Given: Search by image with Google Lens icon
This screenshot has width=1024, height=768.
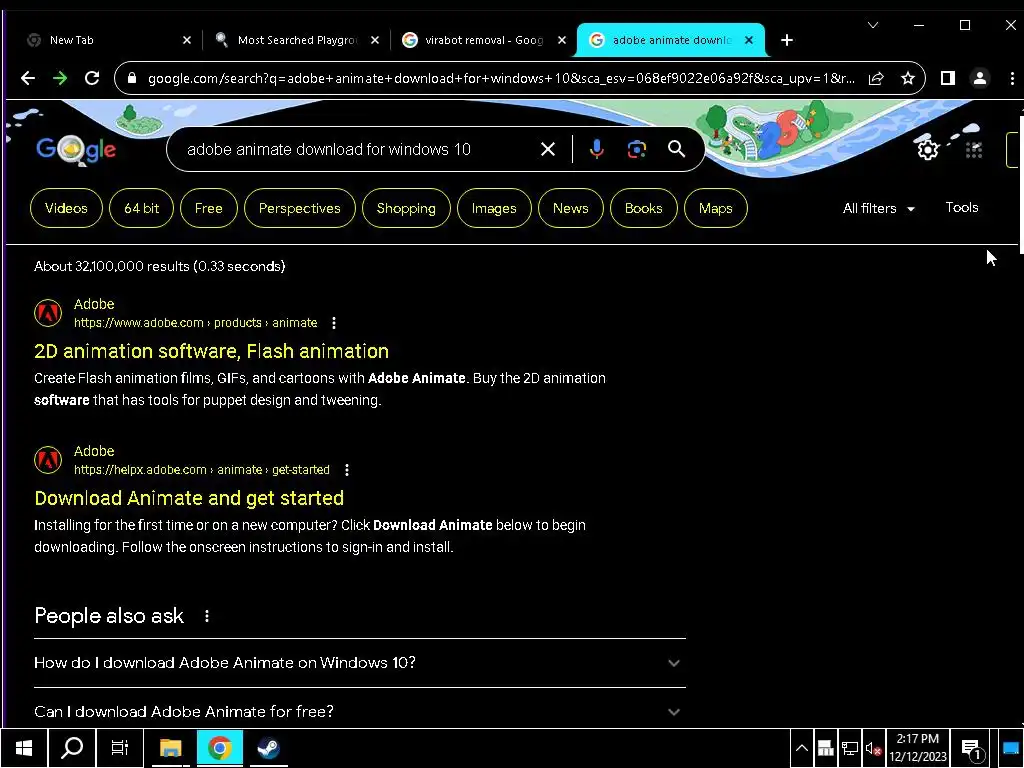Looking at the screenshot, I should pyautogui.click(x=637, y=150).
